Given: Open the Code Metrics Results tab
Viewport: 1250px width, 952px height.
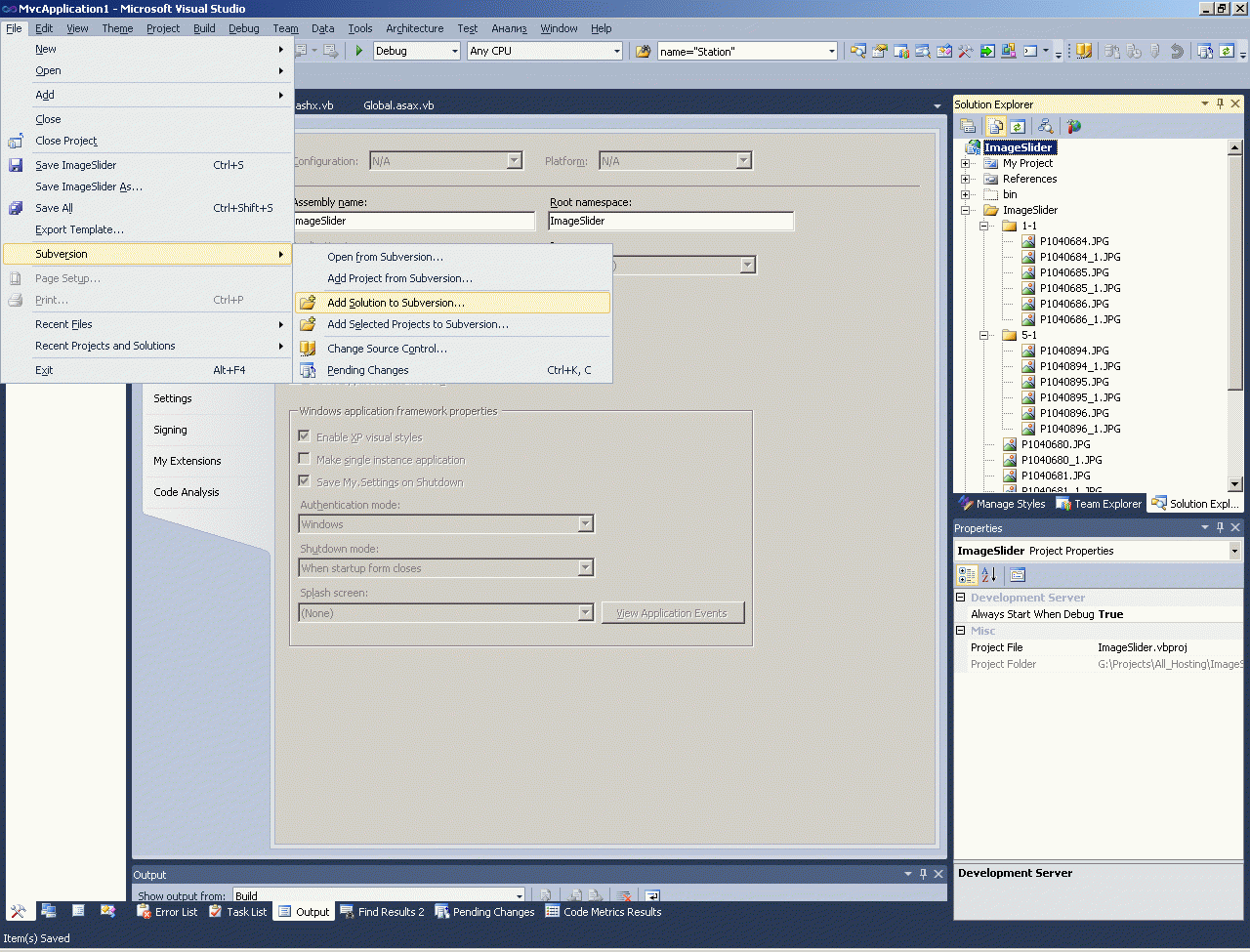Looking at the screenshot, I should pyautogui.click(x=603, y=912).
